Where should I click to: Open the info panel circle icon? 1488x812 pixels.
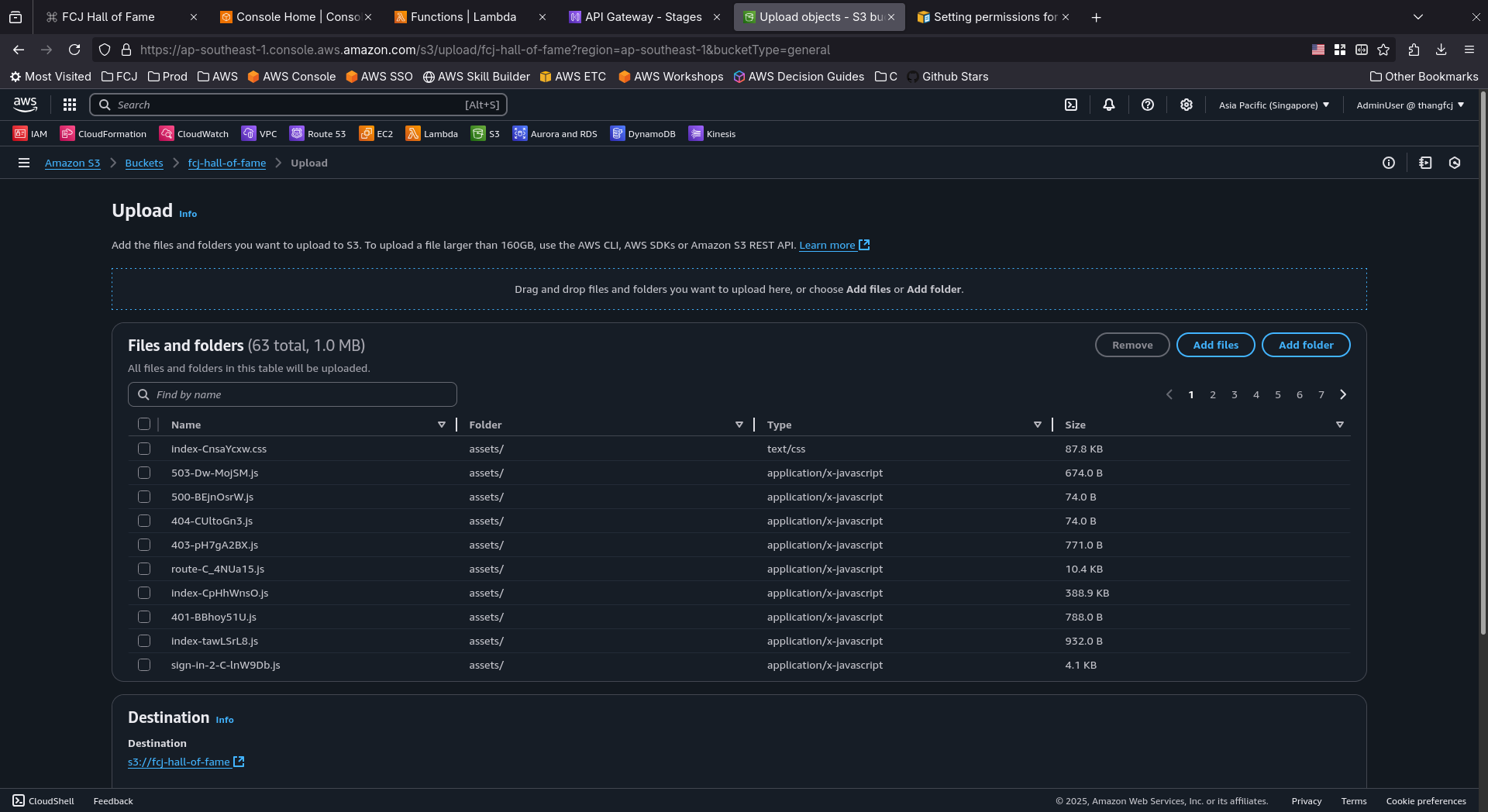click(x=1389, y=163)
